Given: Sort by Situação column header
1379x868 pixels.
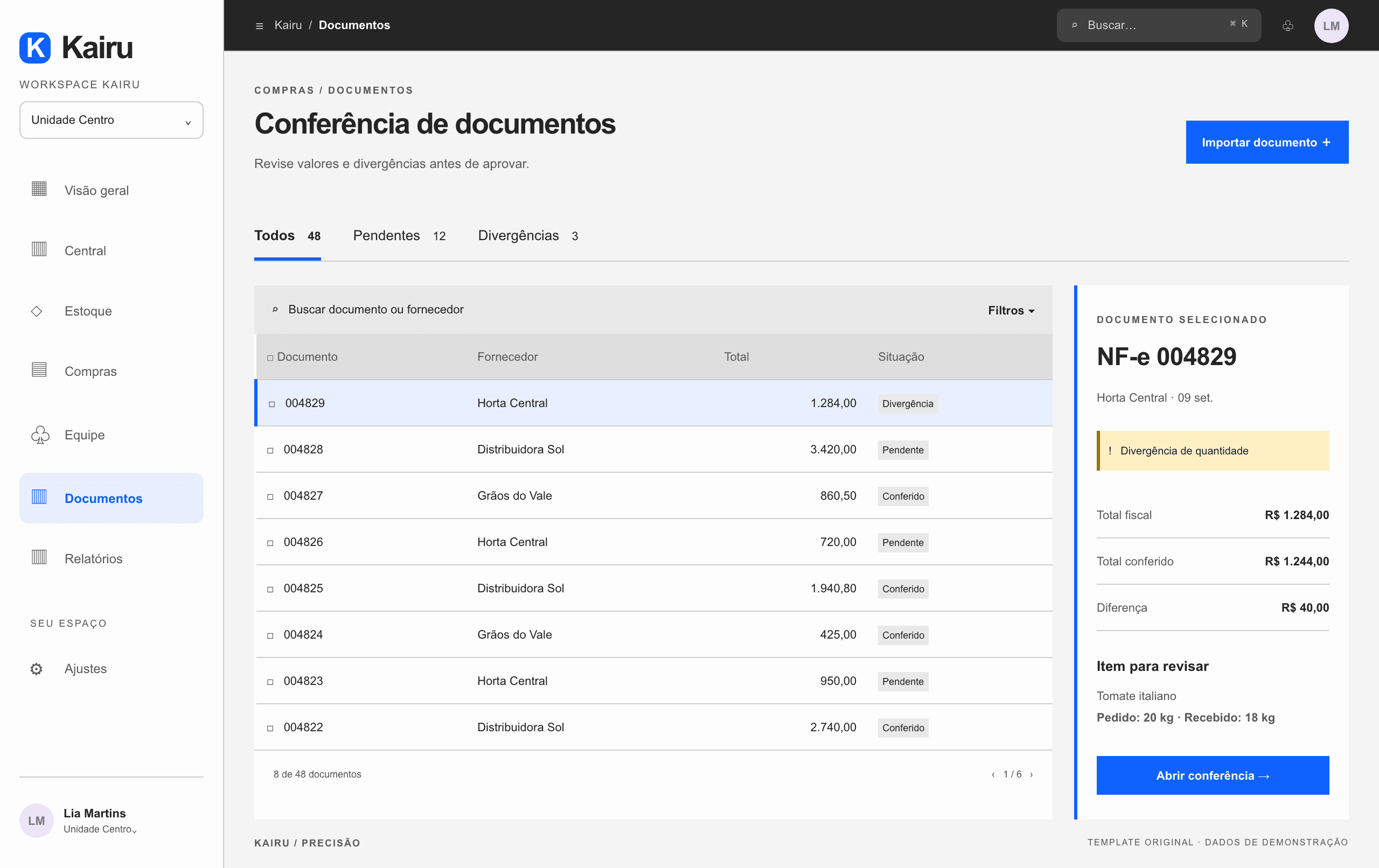Looking at the screenshot, I should pyautogui.click(x=901, y=356).
